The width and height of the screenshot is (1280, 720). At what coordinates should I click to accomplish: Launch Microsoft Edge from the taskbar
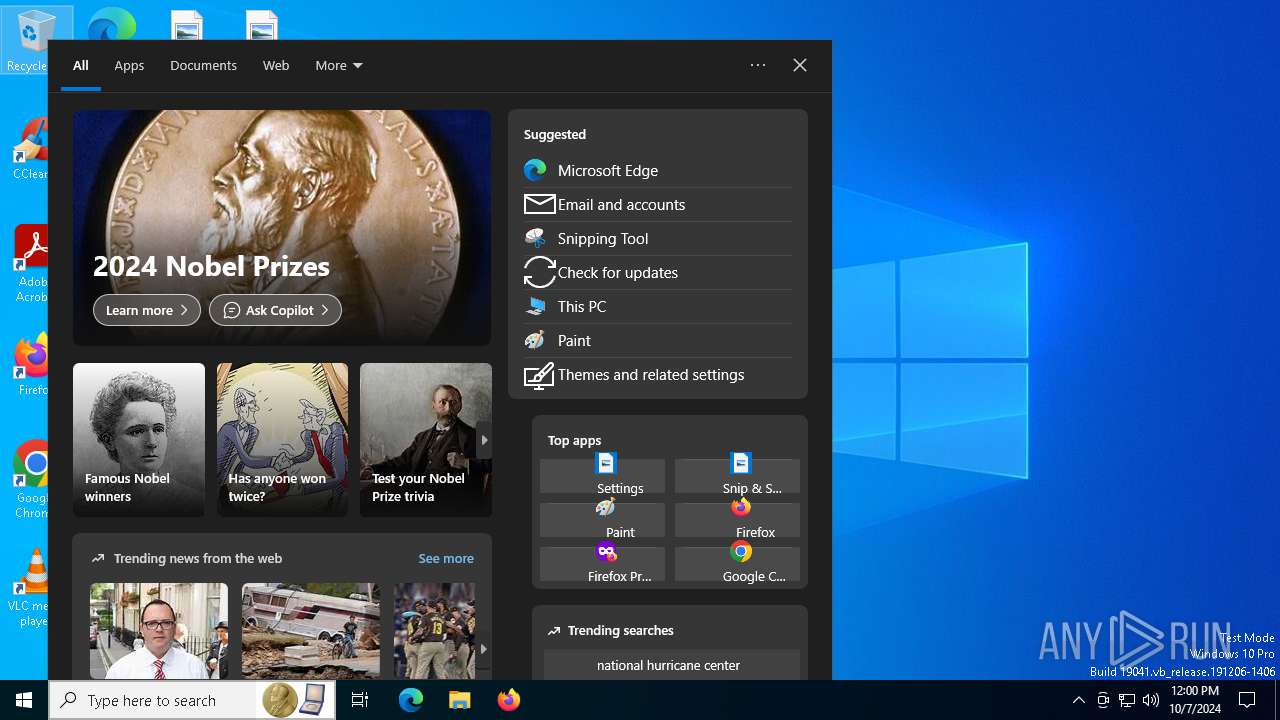411,700
